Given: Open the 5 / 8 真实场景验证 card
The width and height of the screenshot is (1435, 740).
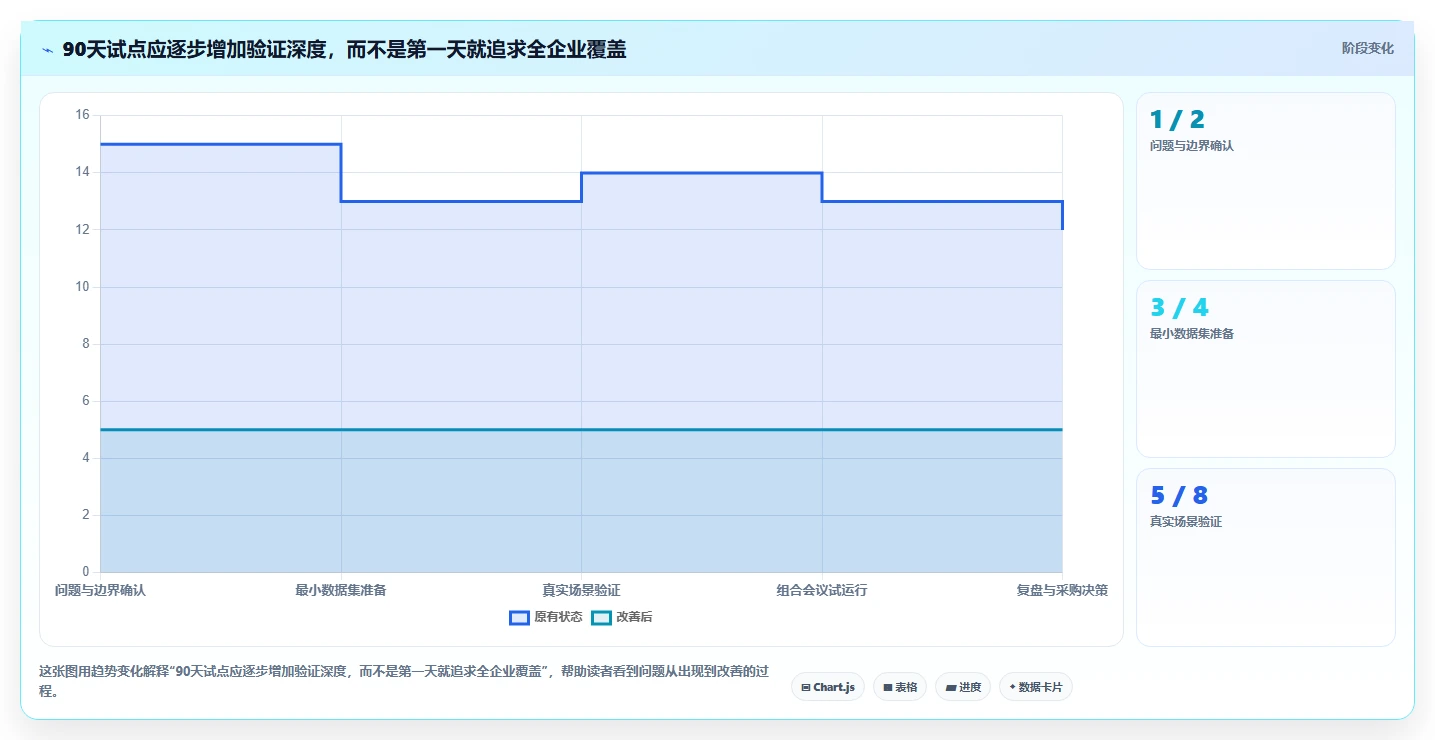Looking at the screenshot, I should [1266, 557].
